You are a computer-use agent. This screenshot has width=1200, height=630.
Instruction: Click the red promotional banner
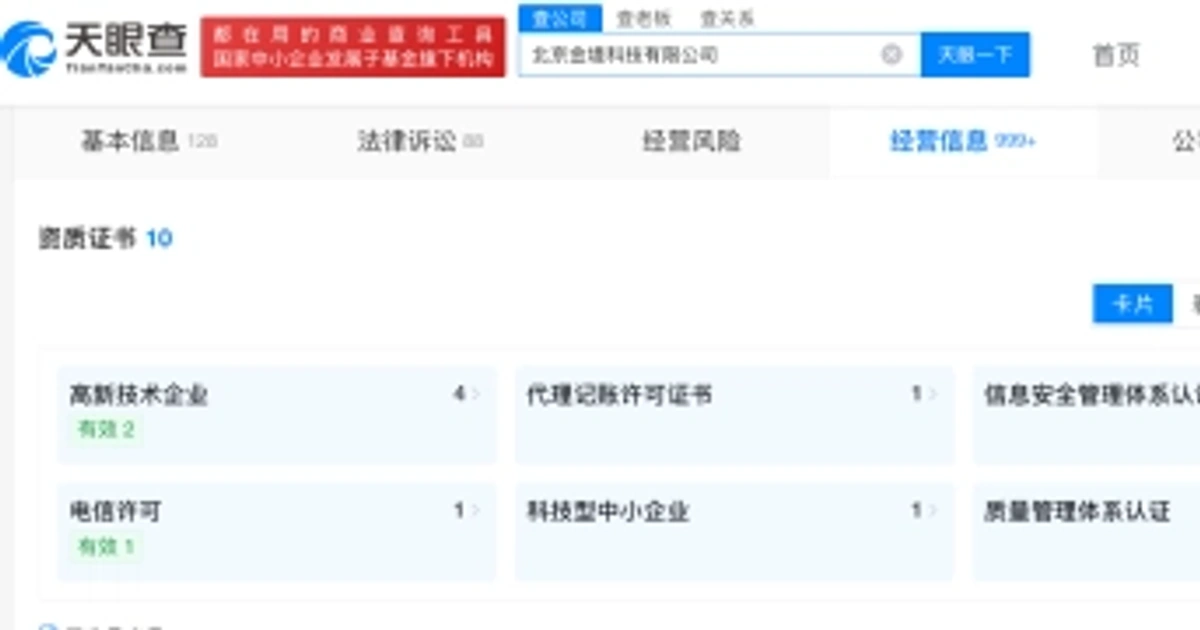353,47
